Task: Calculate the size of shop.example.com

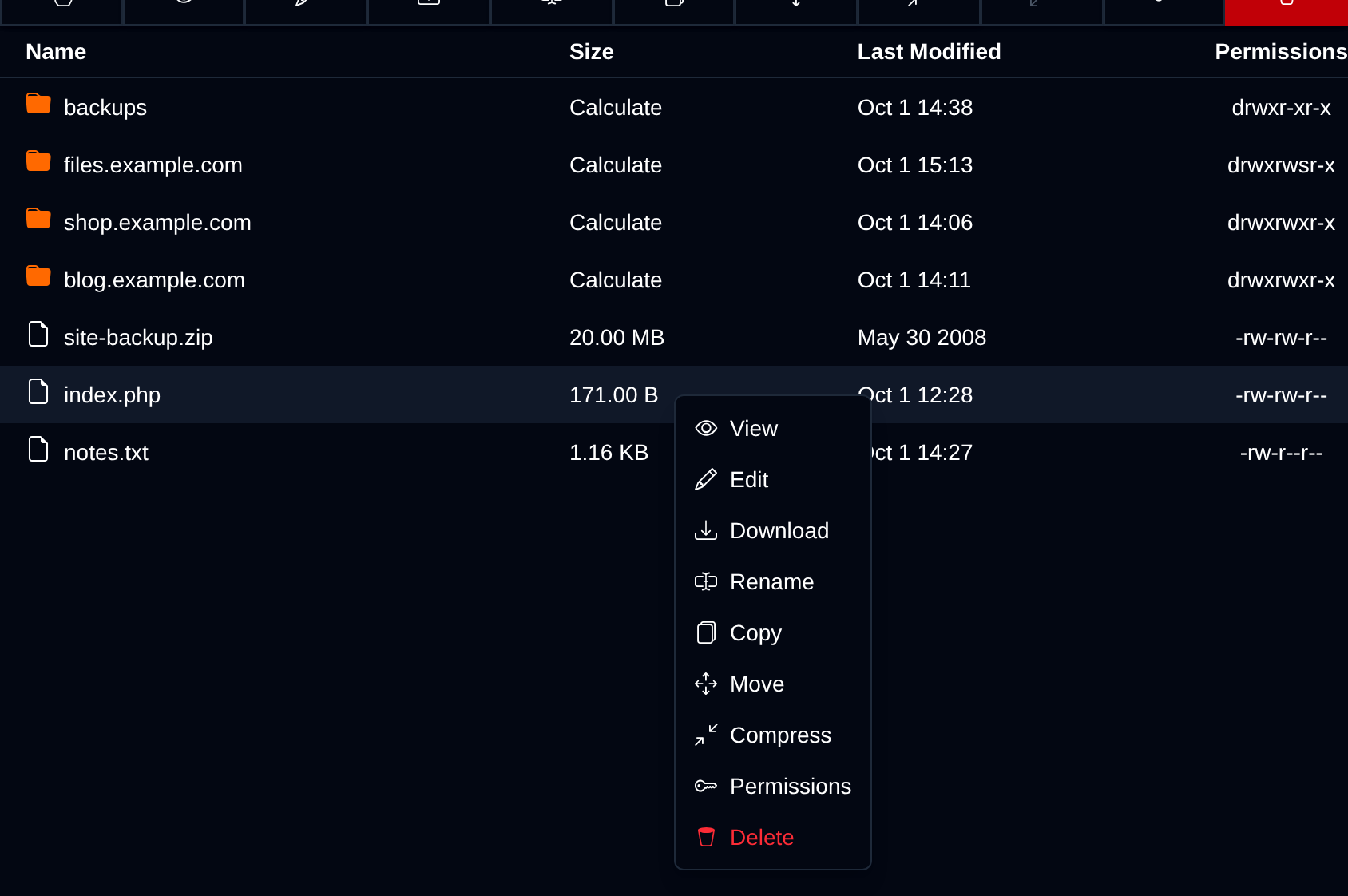Action: click(616, 222)
